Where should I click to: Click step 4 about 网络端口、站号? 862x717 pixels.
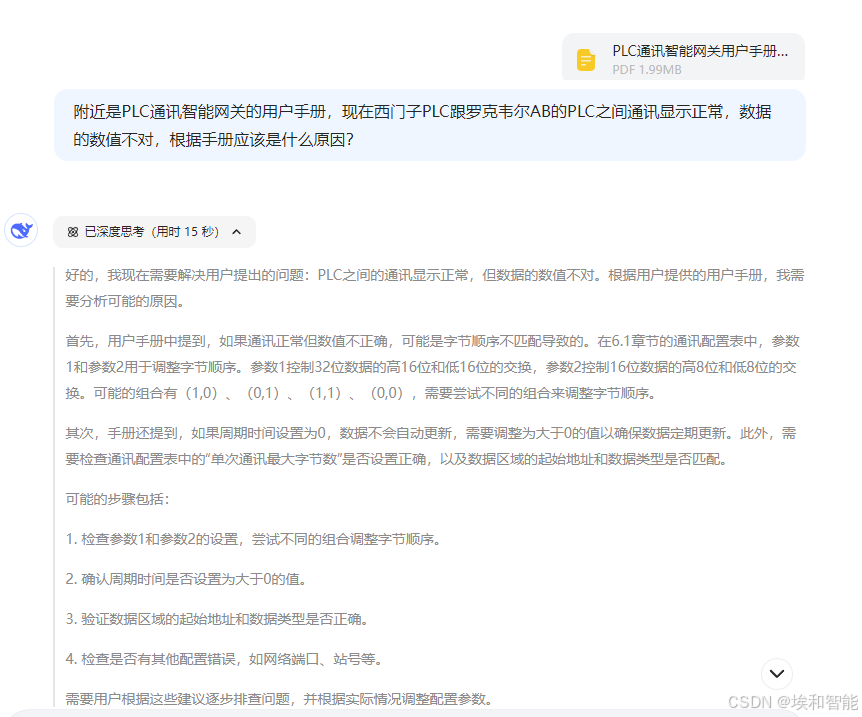click(x=224, y=659)
